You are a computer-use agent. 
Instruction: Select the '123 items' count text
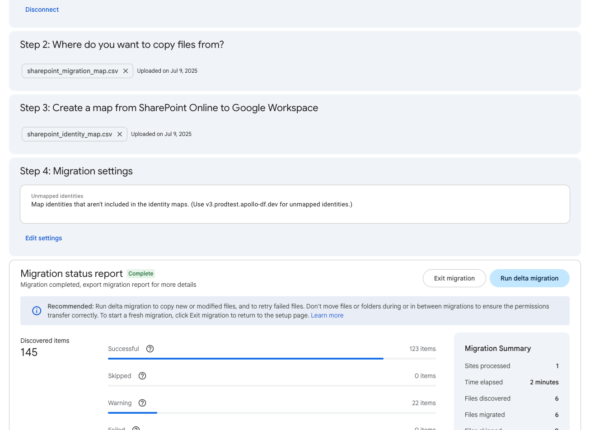tap(423, 349)
